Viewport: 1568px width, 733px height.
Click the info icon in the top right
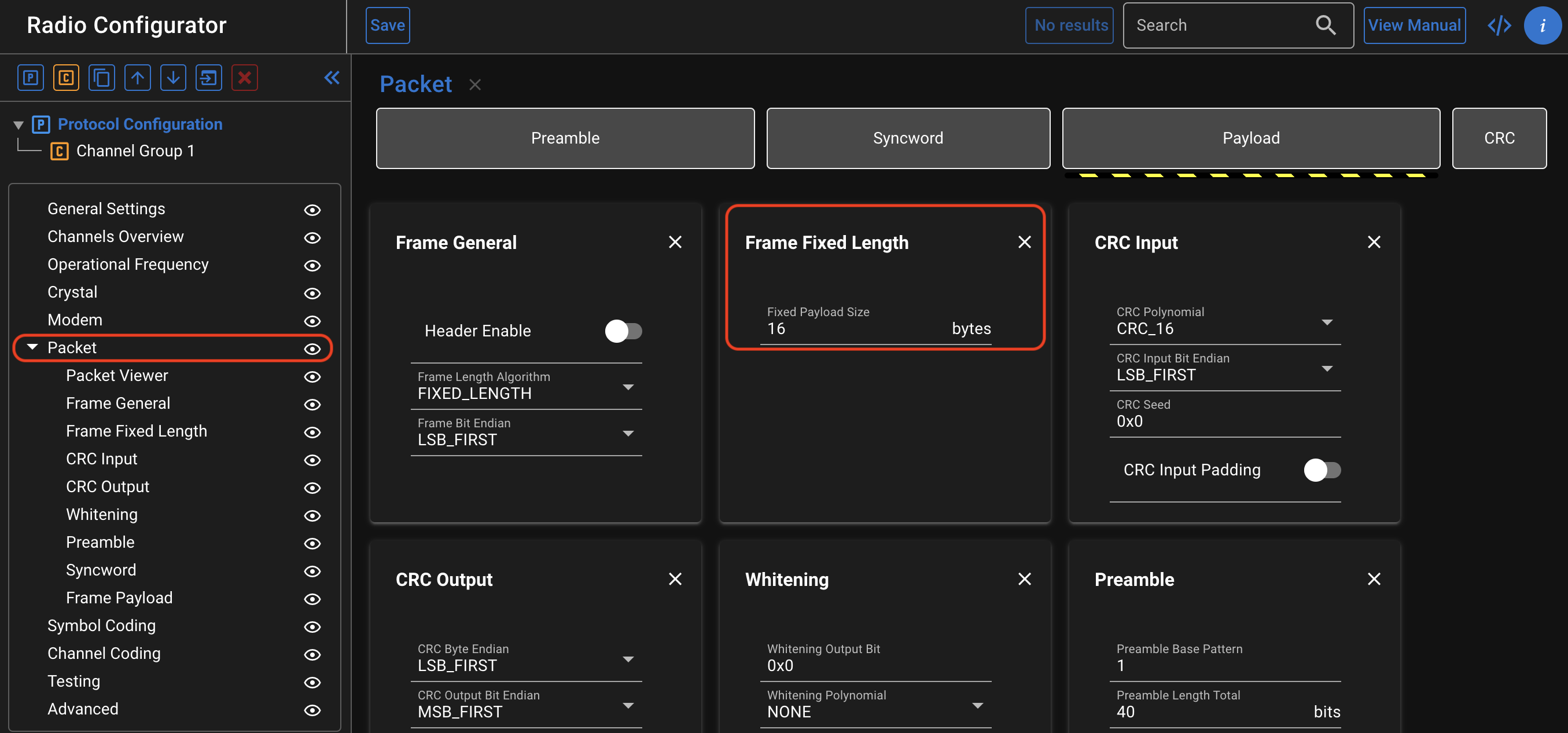pyautogui.click(x=1543, y=25)
